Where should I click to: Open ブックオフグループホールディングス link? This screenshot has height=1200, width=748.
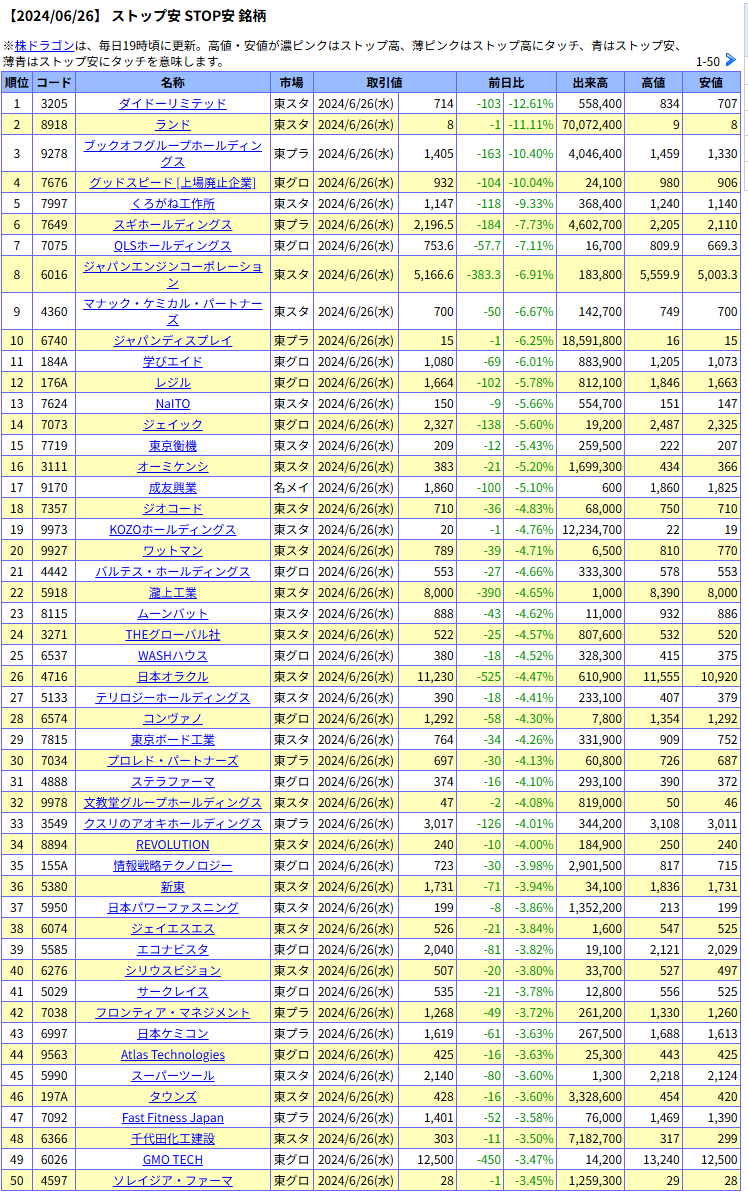coord(172,153)
